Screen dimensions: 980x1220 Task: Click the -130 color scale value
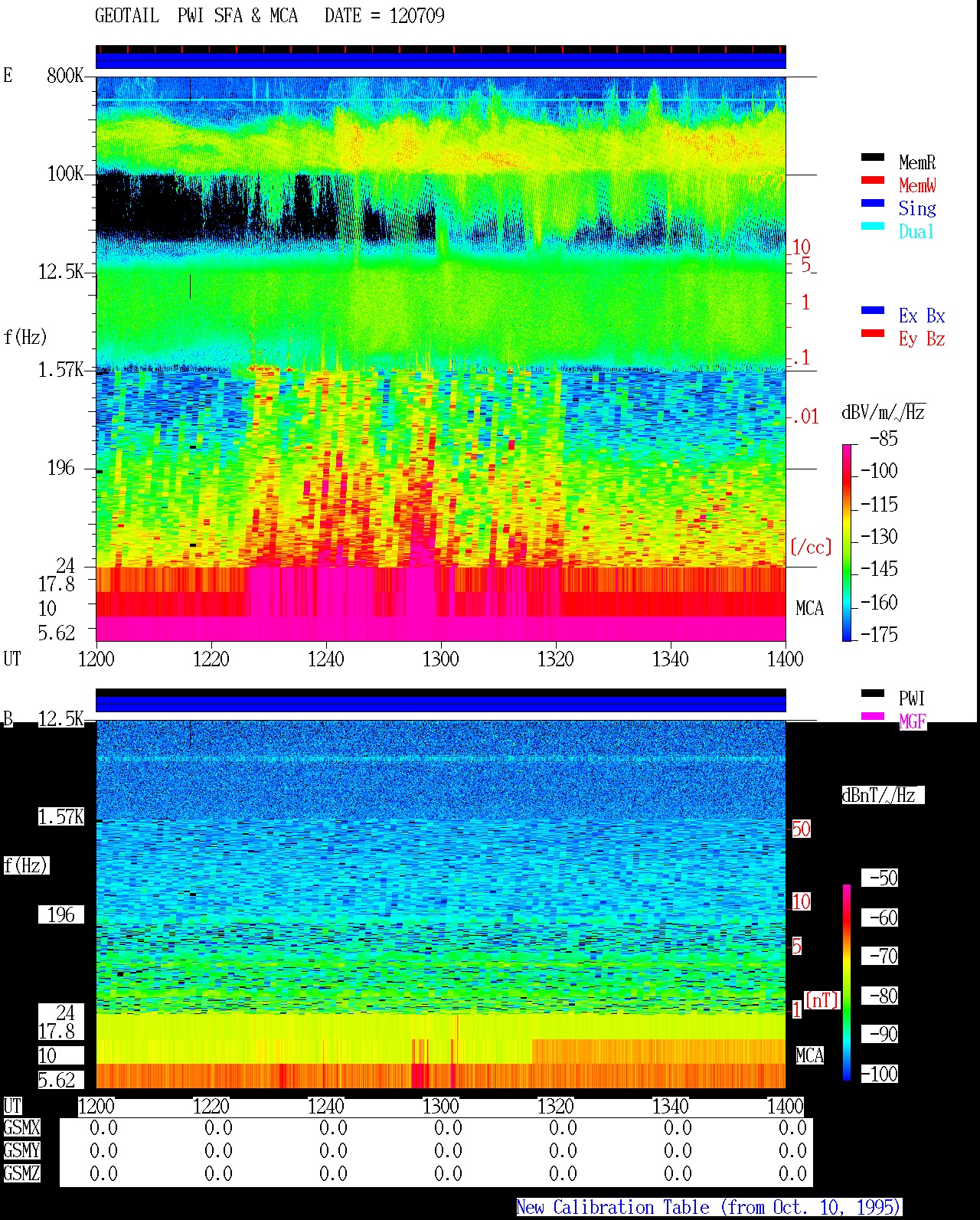coord(879,536)
